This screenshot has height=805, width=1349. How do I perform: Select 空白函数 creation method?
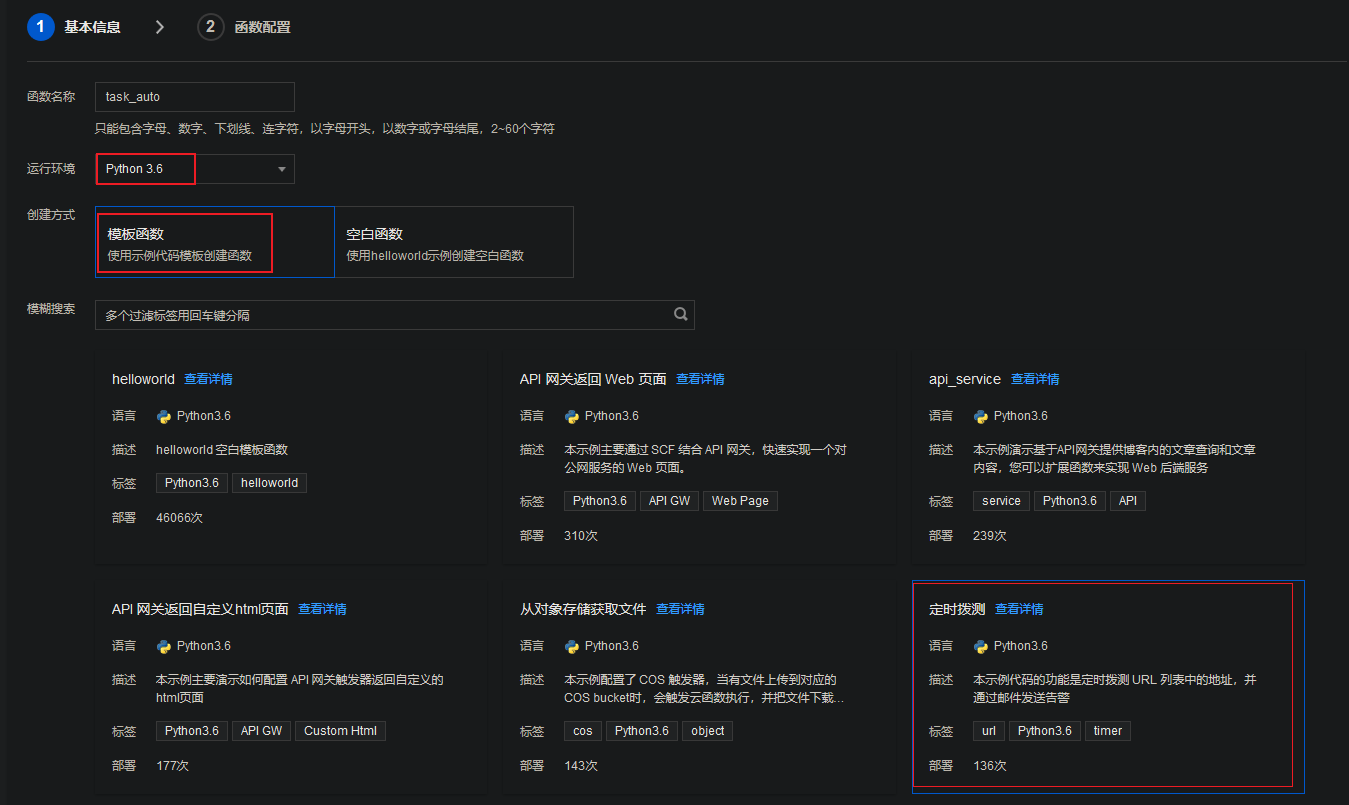click(x=454, y=242)
